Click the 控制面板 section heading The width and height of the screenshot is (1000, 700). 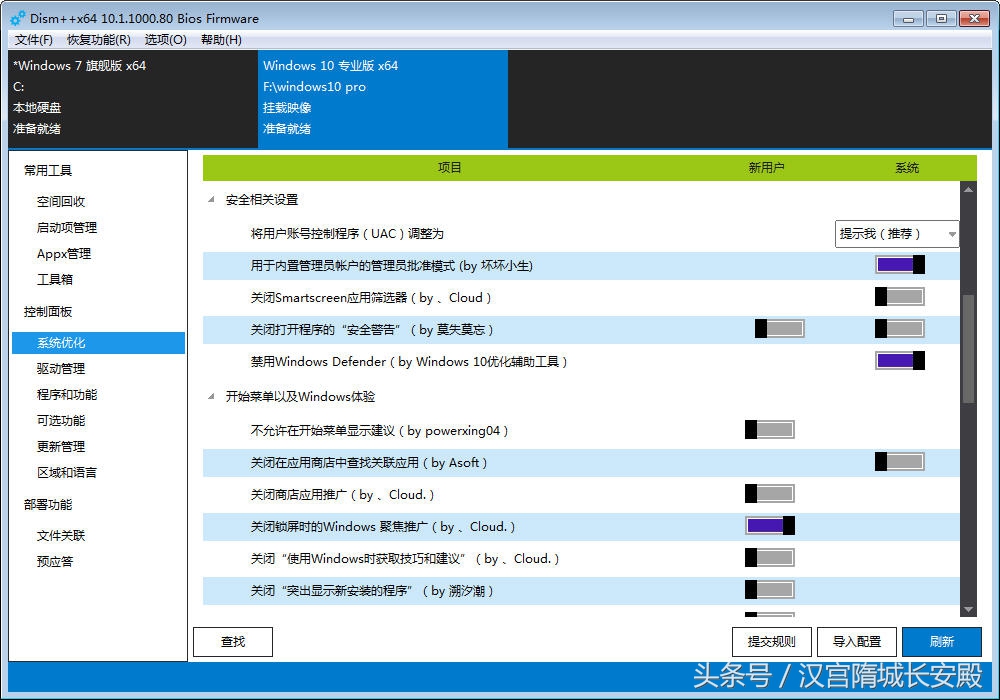click(x=48, y=312)
